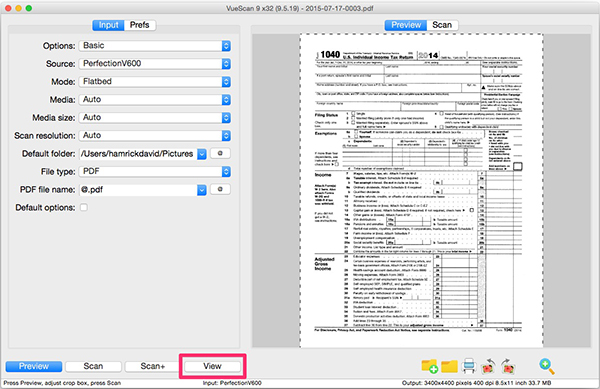Open the Media dropdown set to Auto
The height and width of the screenshot is (389, 600).
(155, 99)
